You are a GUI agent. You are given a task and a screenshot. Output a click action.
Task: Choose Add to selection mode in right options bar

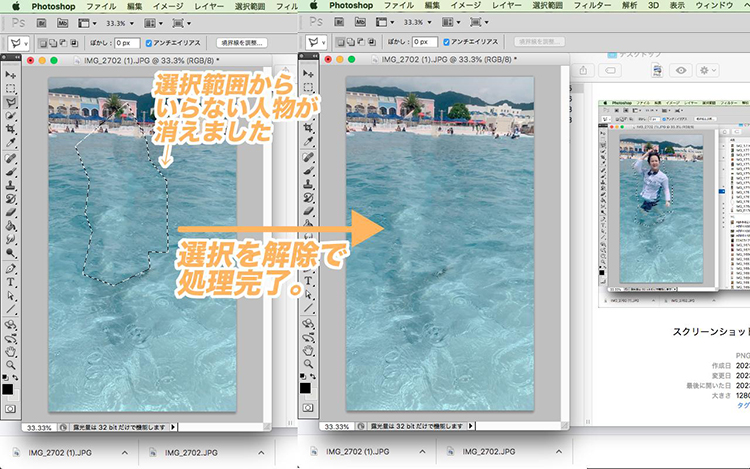point(351,42)
